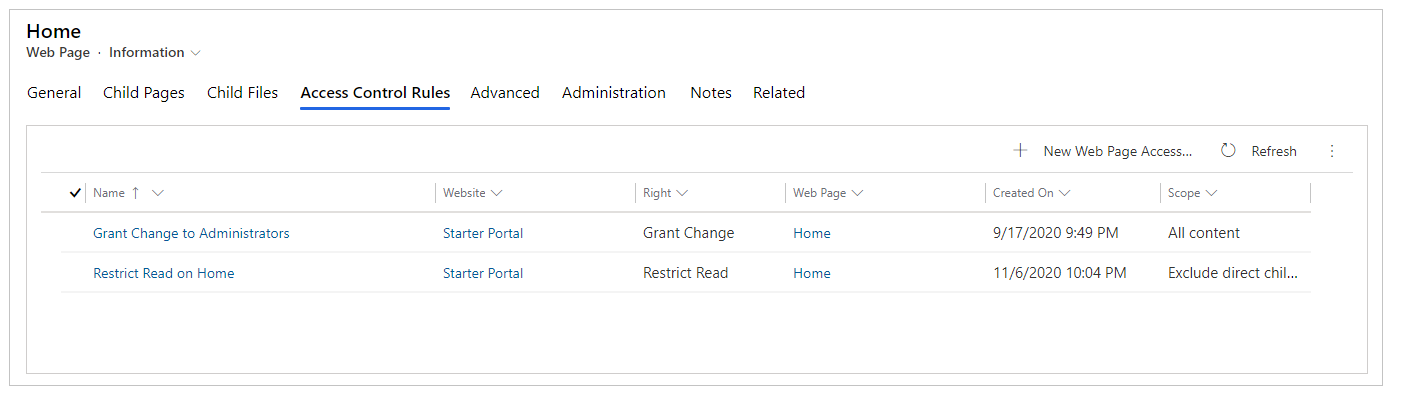Click the plus icon for new web page access

(x=1020, y=151)
